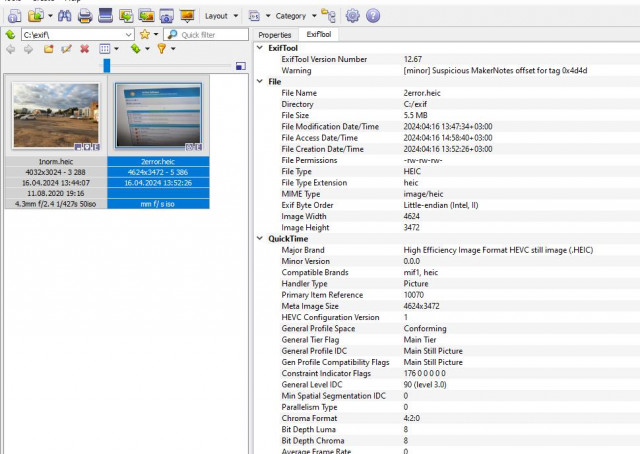Click into the Quick filter field
The width and height of the screenshot is (640, 454).
206,35
